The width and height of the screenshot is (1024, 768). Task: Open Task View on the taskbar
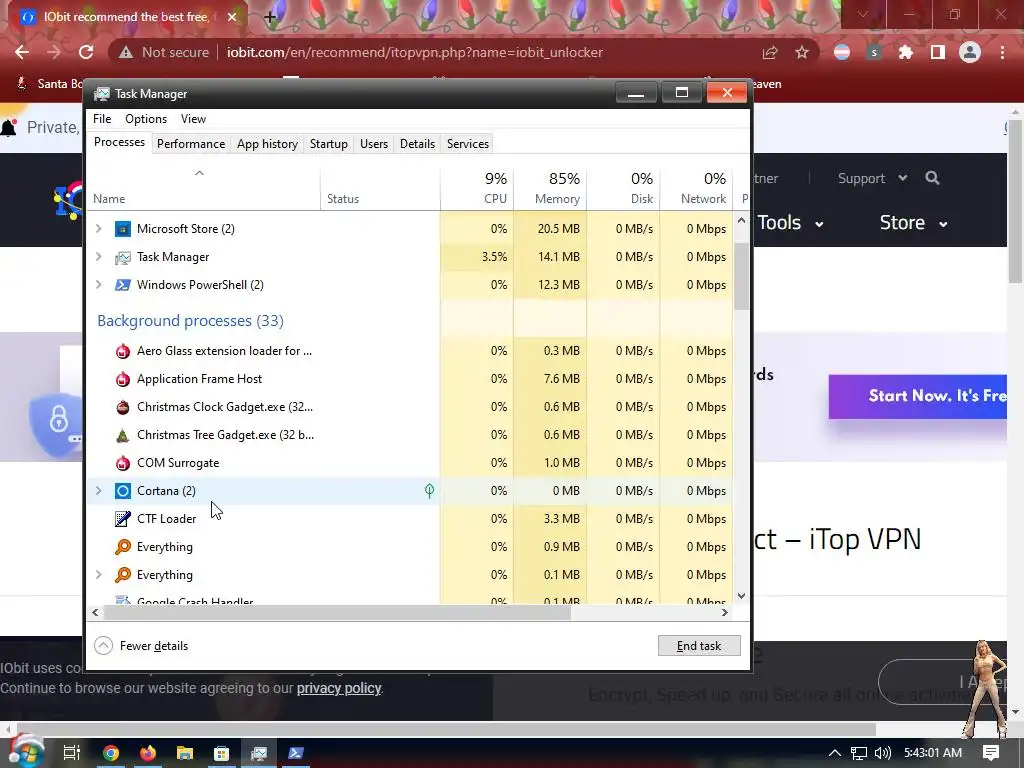(x=72, y=753)
